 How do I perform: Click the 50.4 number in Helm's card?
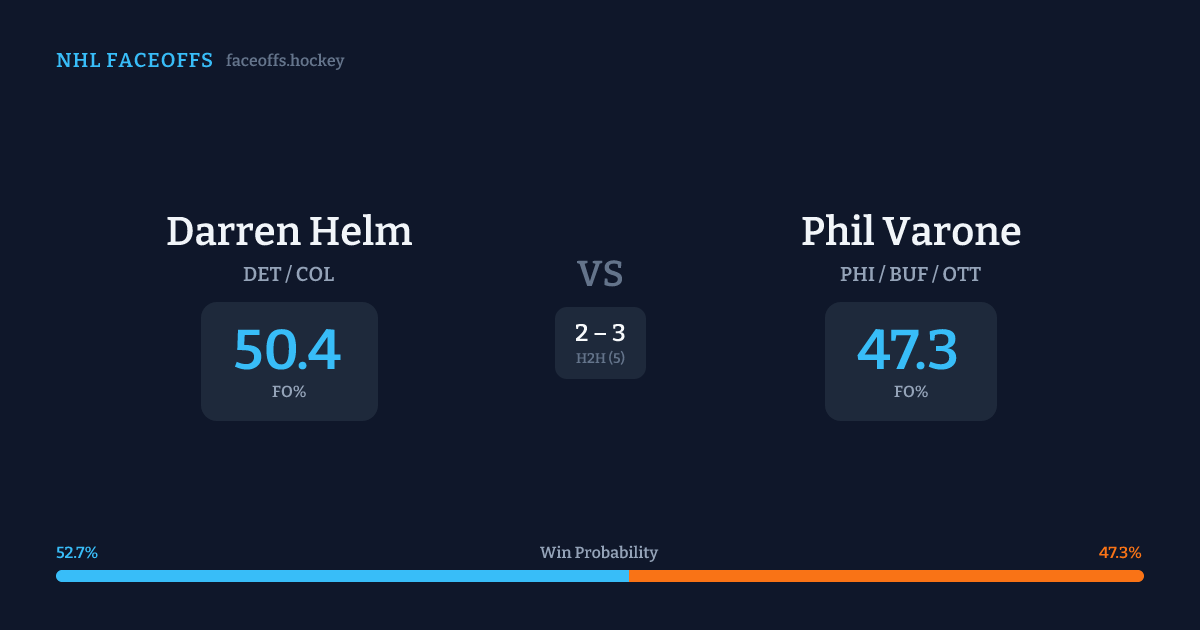click(288, 350)
